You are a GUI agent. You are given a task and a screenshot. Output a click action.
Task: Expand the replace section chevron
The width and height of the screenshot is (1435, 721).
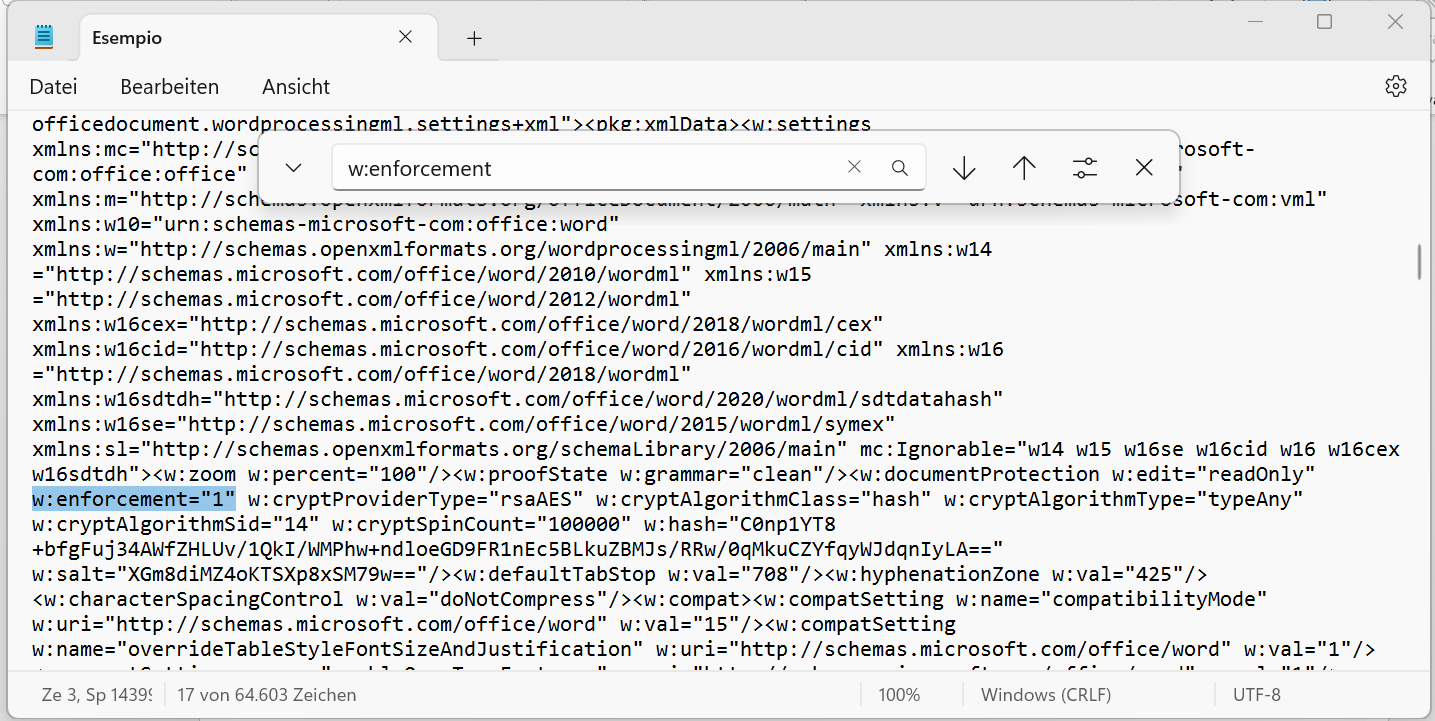point(293,168)
